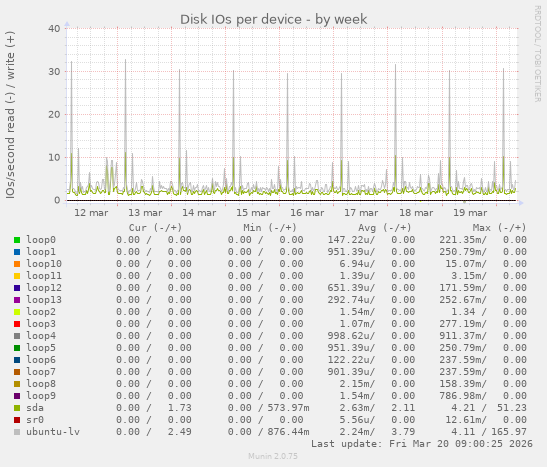Click the loop12 dark blue legend swatch
The image size is (547, 467).
[17, 288]
